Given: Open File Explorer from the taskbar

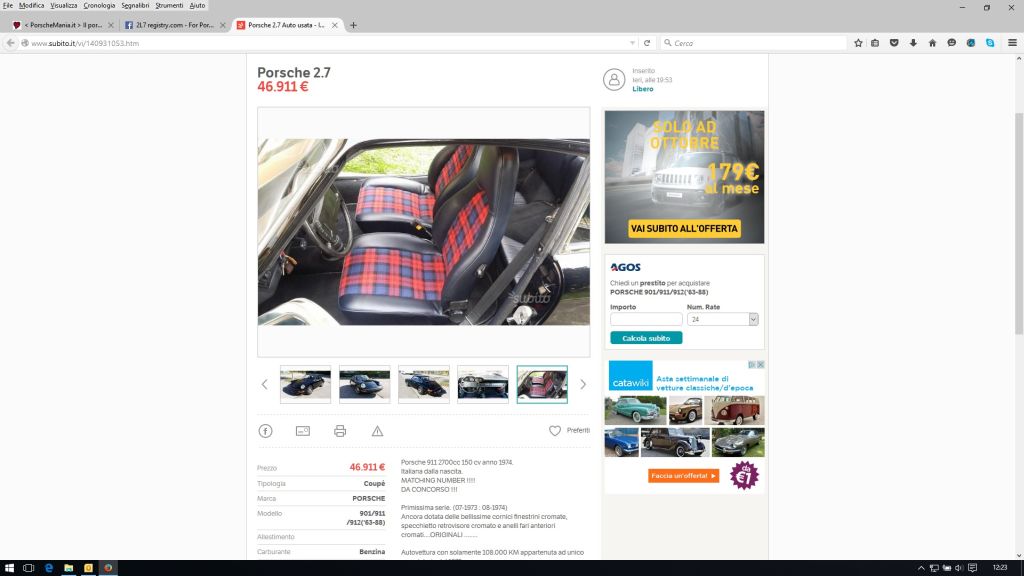Looking at the screenshot, I should click(x=68, y=568).
